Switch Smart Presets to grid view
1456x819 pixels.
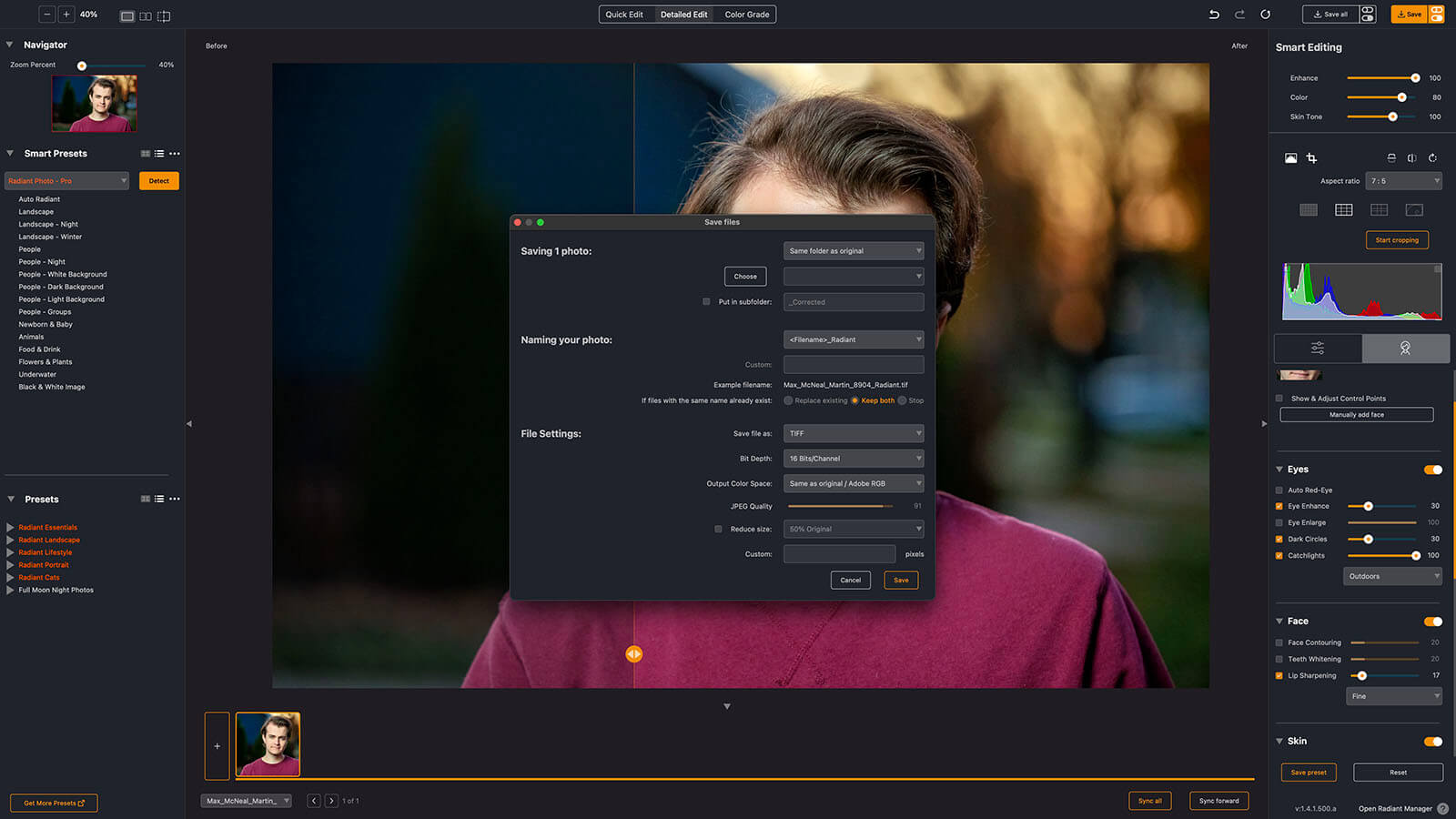point(146,154)
